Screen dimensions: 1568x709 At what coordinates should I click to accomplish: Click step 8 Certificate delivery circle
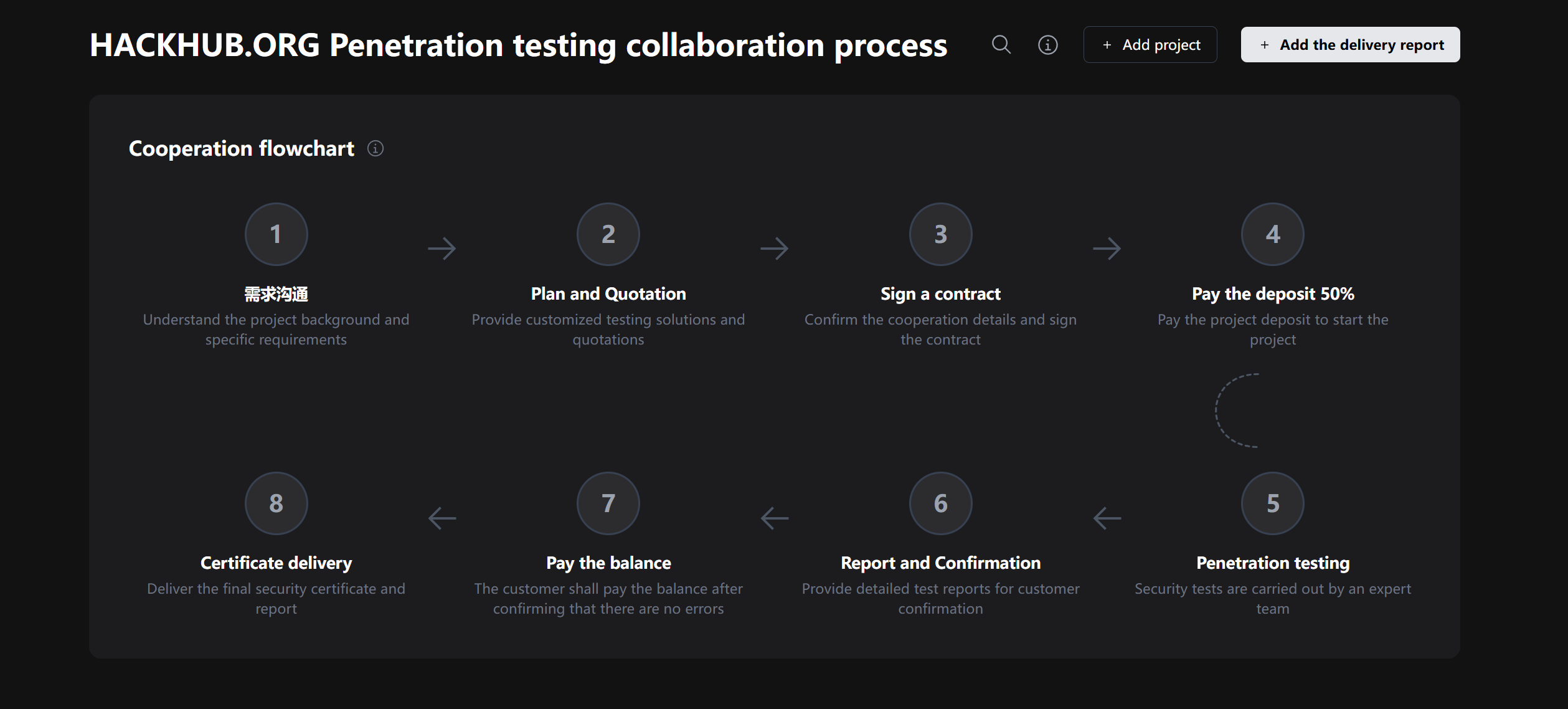point(276,503)
